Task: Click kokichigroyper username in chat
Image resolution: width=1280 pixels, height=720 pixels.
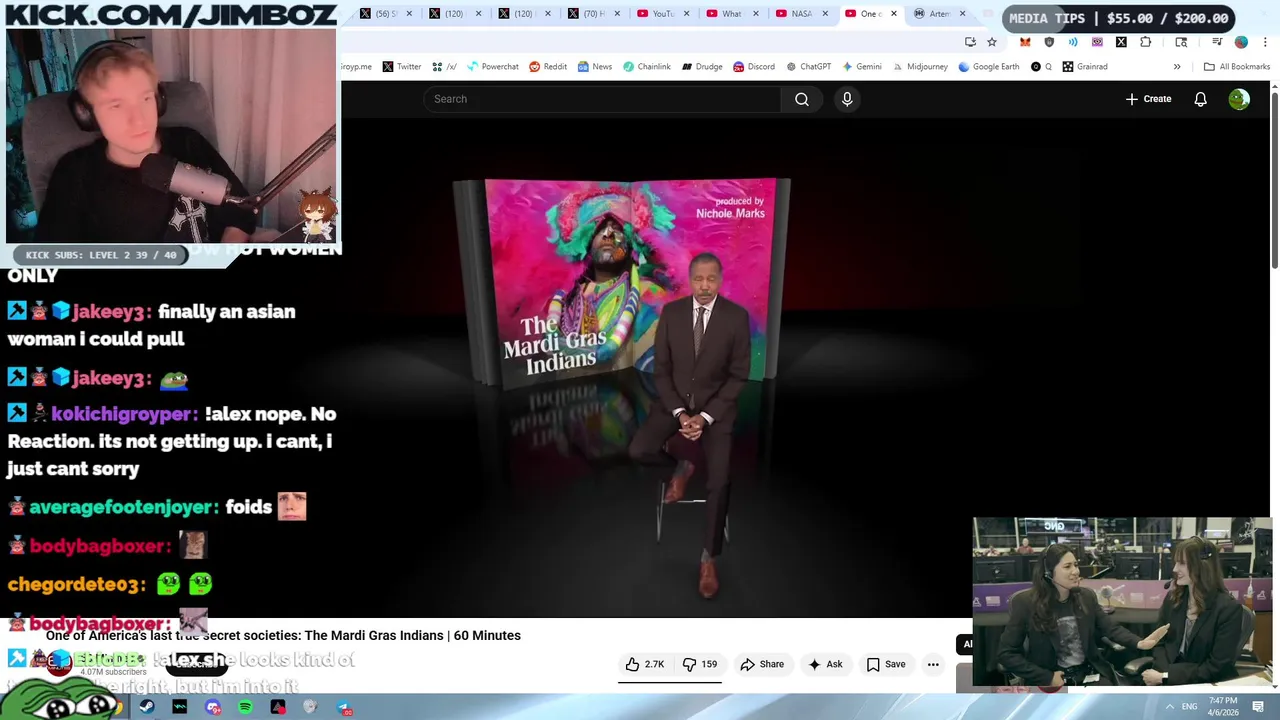Action: click(x=123, y=414)
